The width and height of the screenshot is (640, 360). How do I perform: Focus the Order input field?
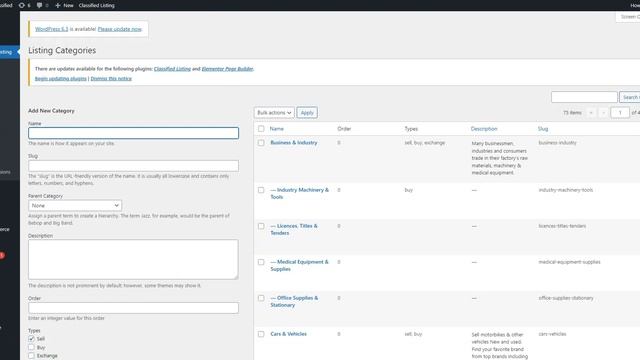[x=133, y=308]
